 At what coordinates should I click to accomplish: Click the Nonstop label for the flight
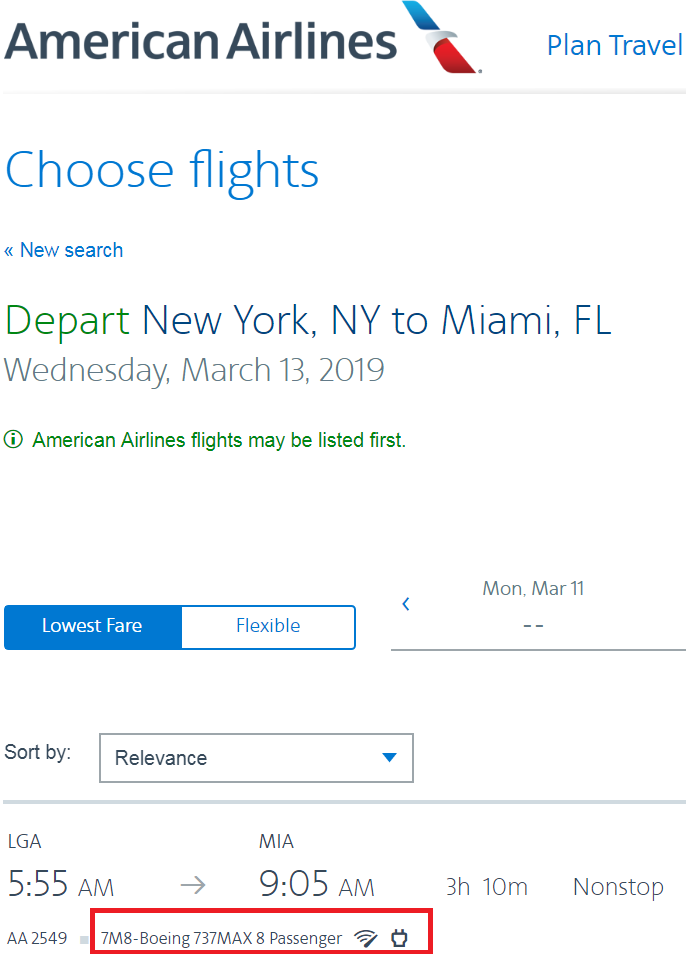(x=618, y=887)
